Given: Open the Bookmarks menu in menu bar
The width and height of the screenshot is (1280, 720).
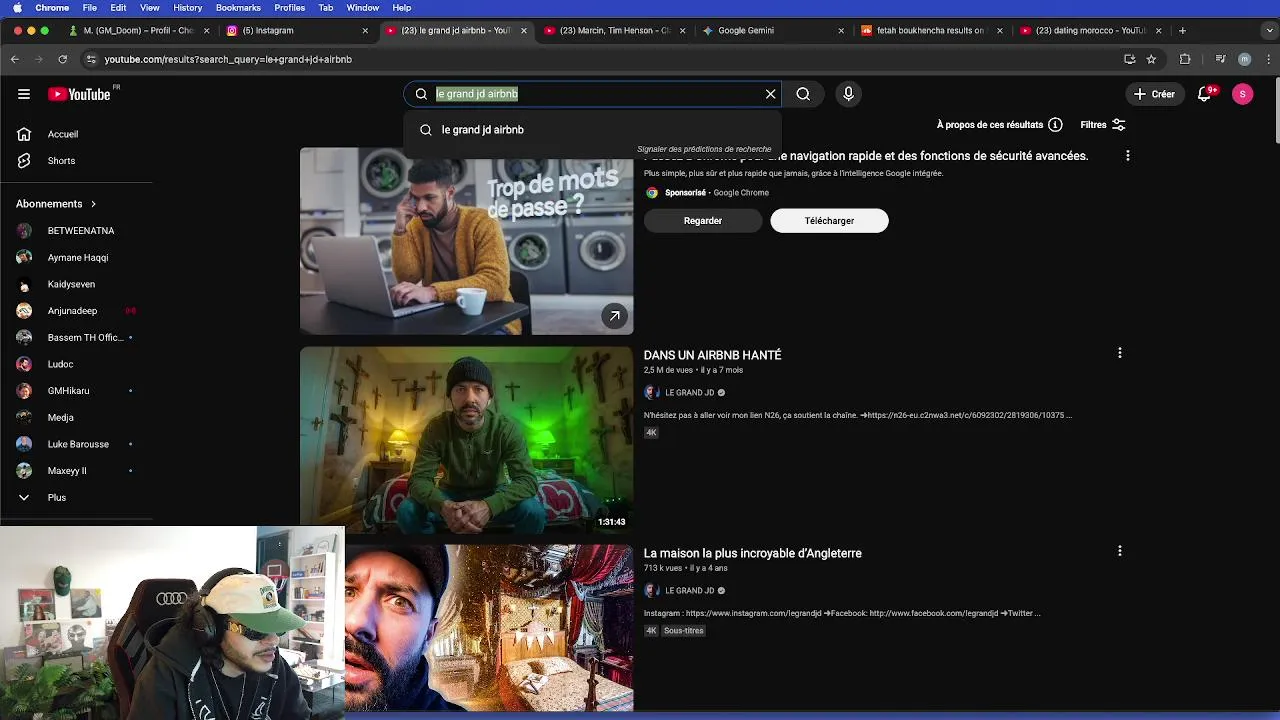Looking at the screenshot, I should point(238,8).
